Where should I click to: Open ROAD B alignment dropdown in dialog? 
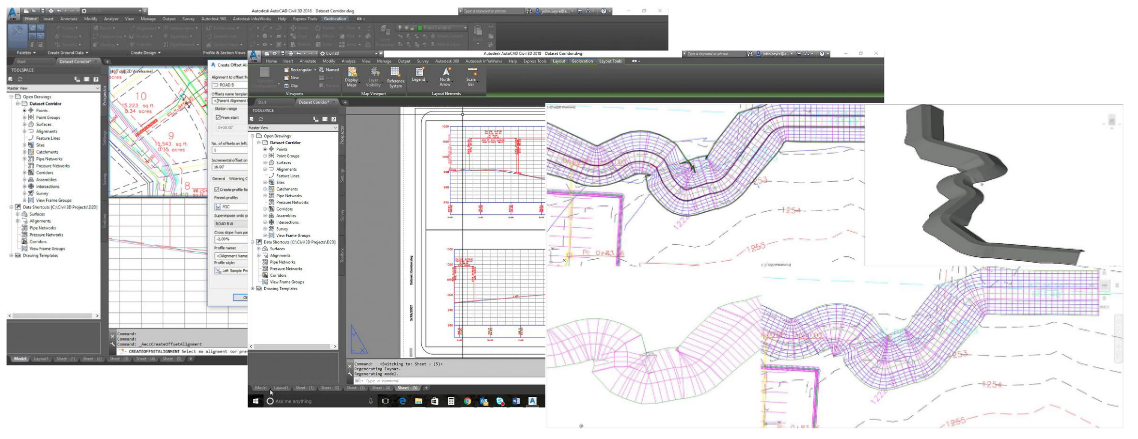(230, 83)
